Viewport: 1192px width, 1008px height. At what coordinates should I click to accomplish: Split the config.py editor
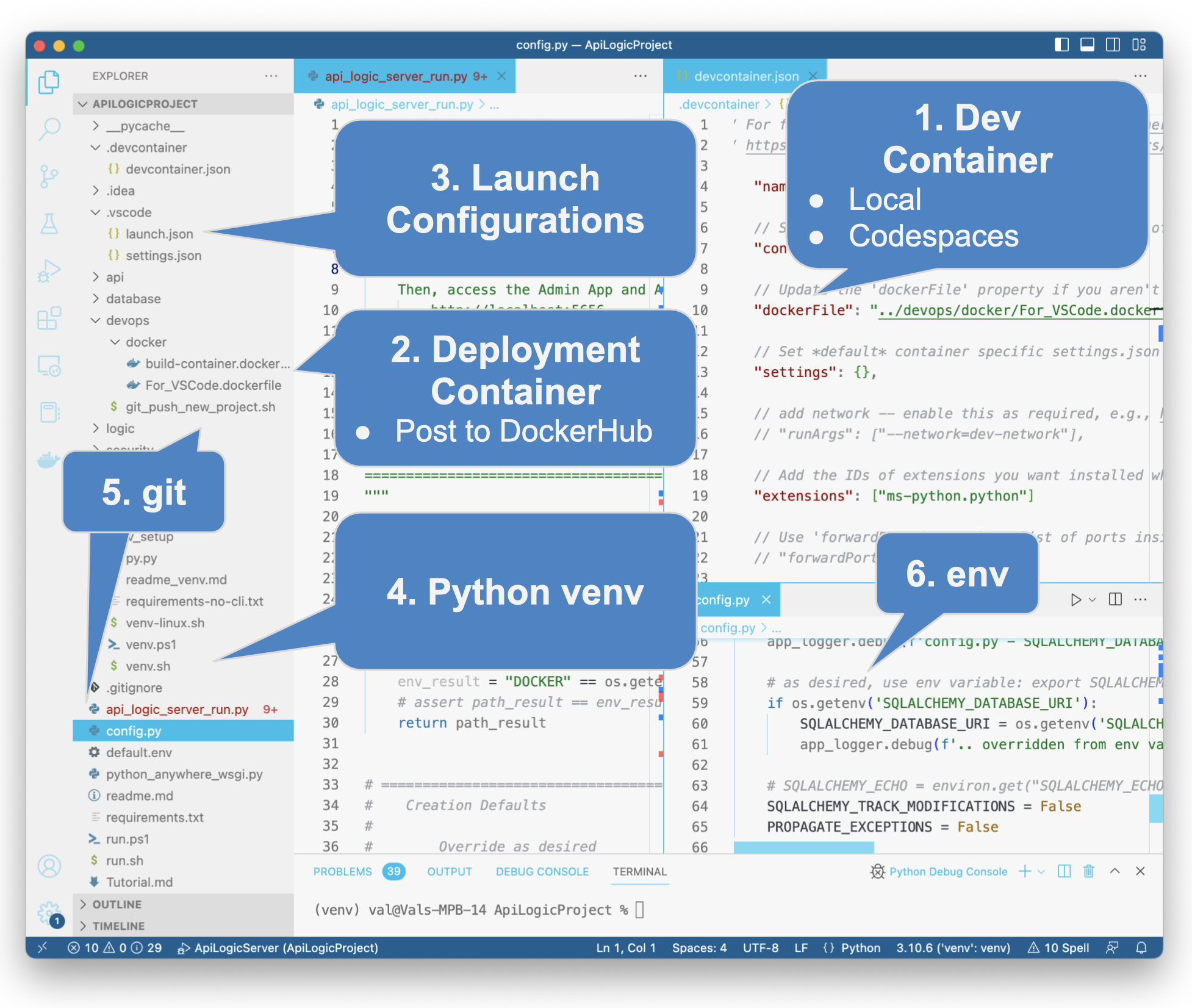coord(1115,599)
